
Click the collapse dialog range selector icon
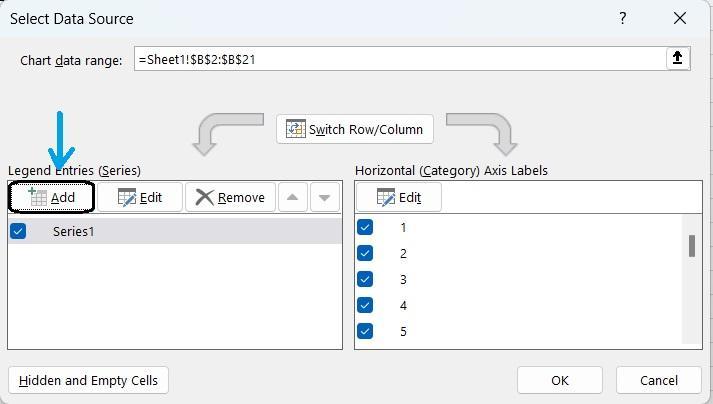pos(678,59)
